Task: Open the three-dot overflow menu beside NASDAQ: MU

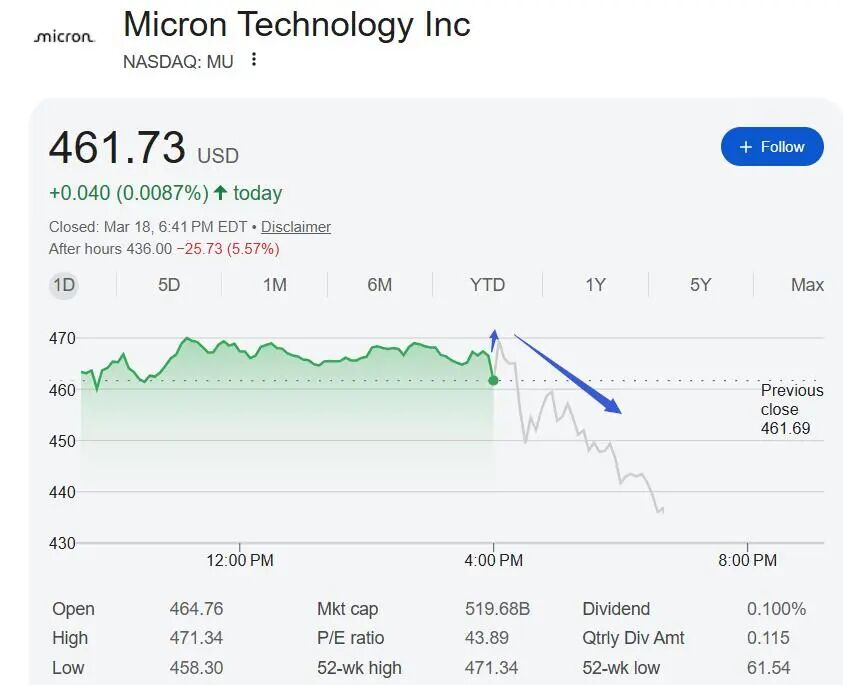Action: point(253,60)
